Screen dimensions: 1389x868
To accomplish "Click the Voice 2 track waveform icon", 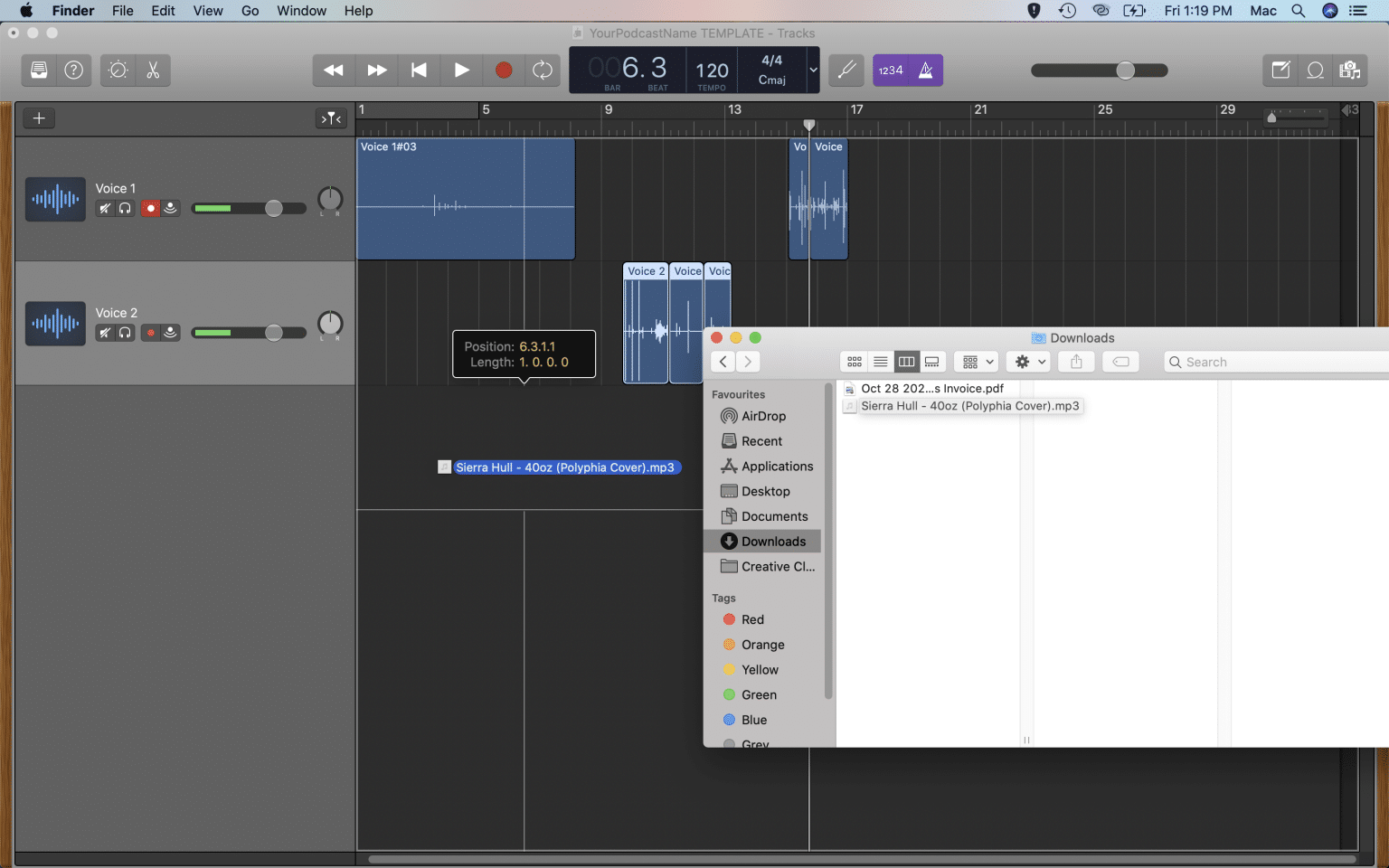I will [x=55, y=323].
